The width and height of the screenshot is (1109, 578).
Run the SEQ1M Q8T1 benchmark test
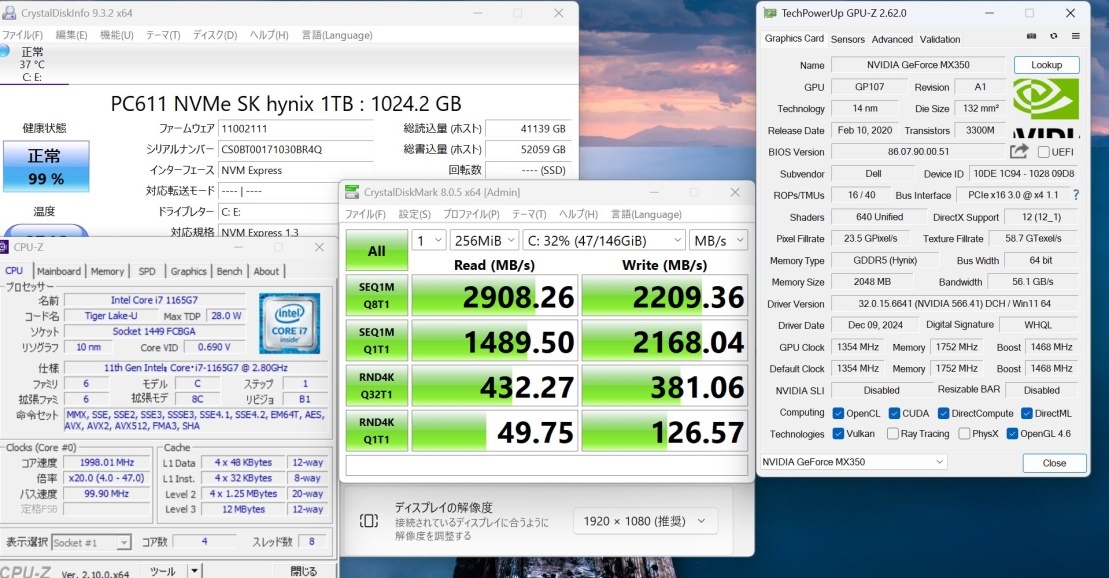click(x=376, y=294)
